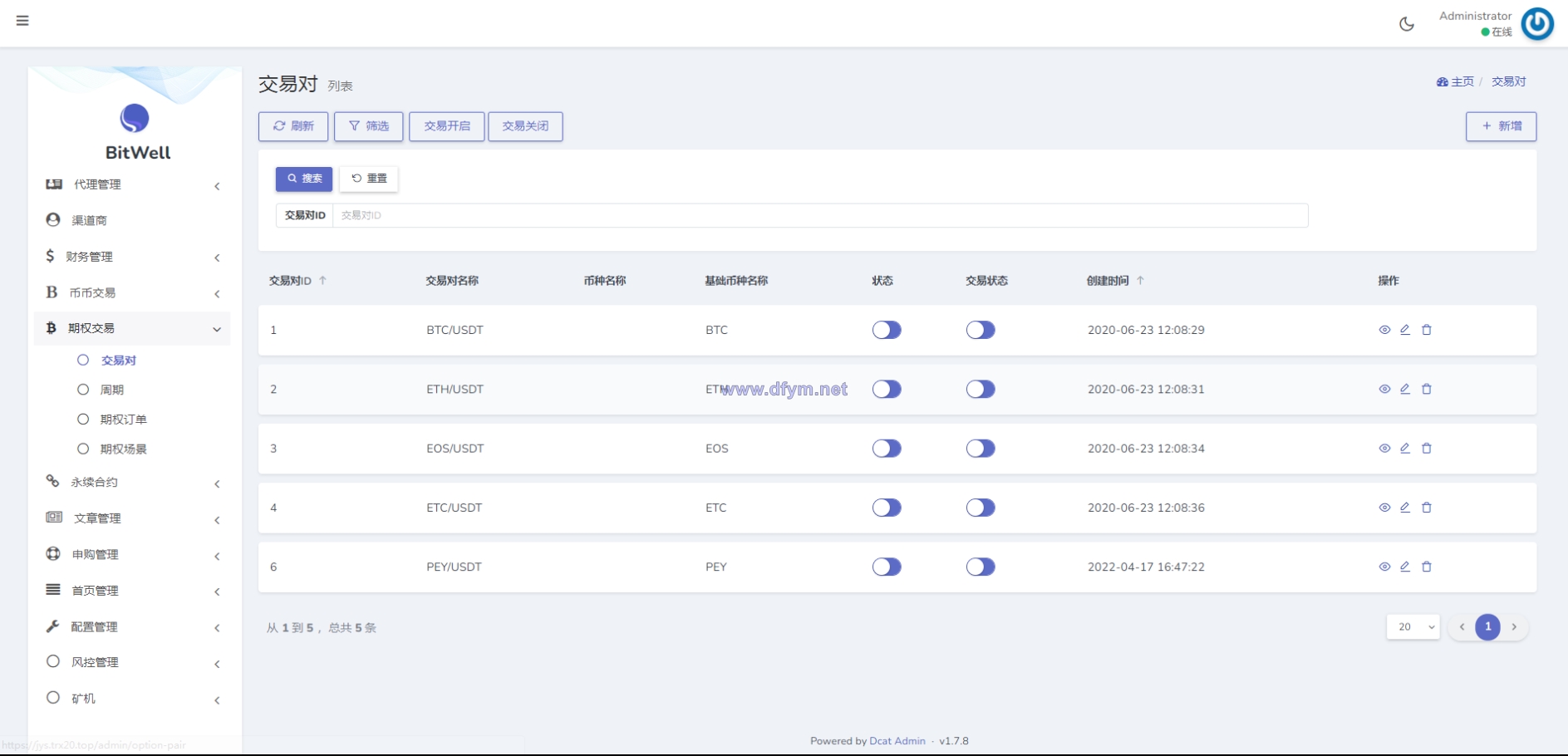Expand the 矿机 sidebar menu
This screenshot has height=756, width=1568.
(133, 699)
